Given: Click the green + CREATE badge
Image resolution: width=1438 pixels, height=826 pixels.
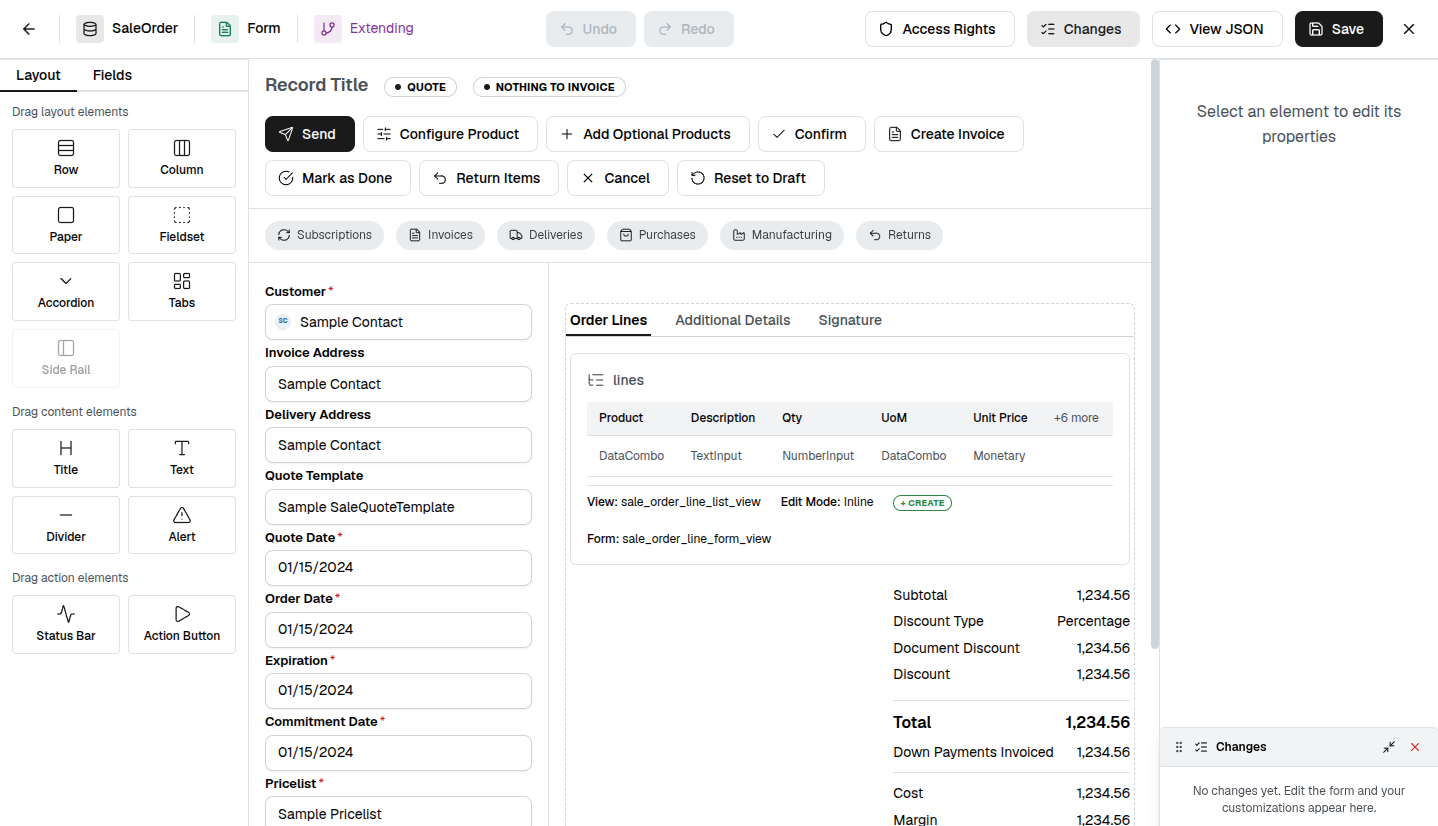Looking at the screenshot, I should (922, 503).
